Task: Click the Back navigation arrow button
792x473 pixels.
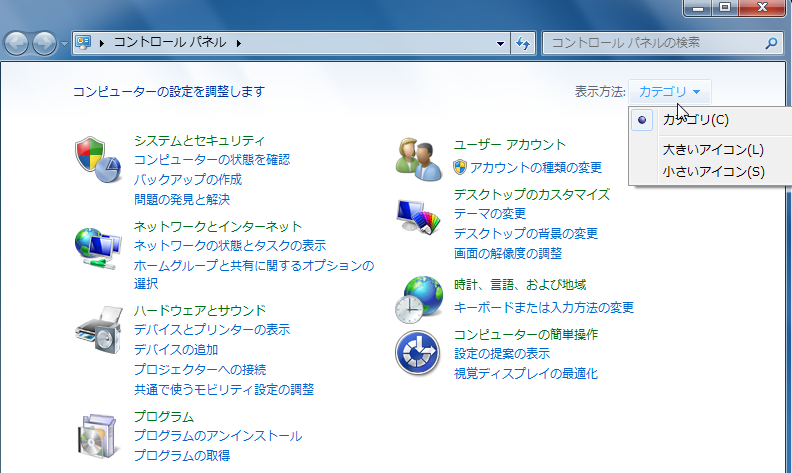Action: (17, 43)
